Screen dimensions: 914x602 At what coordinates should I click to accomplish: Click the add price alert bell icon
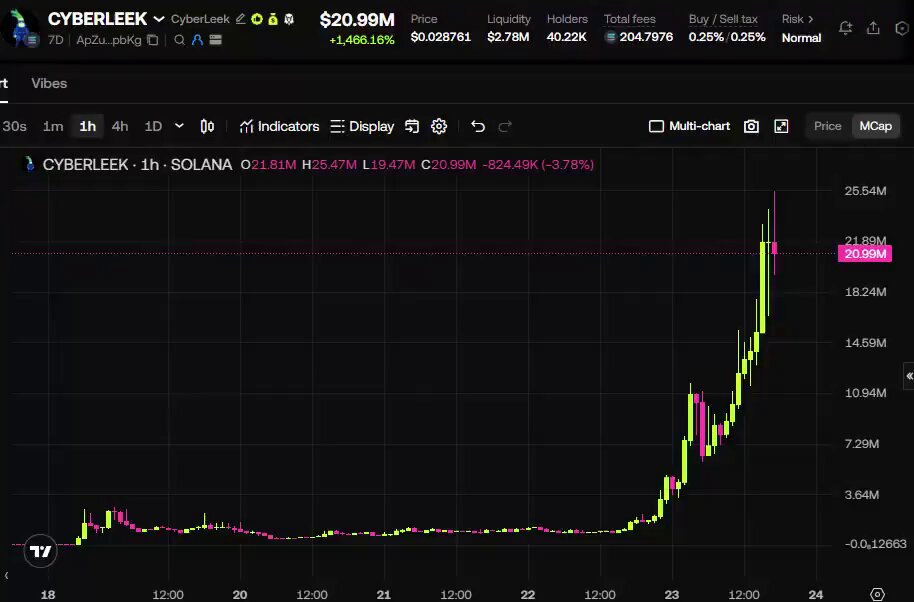tap(845, 28)
